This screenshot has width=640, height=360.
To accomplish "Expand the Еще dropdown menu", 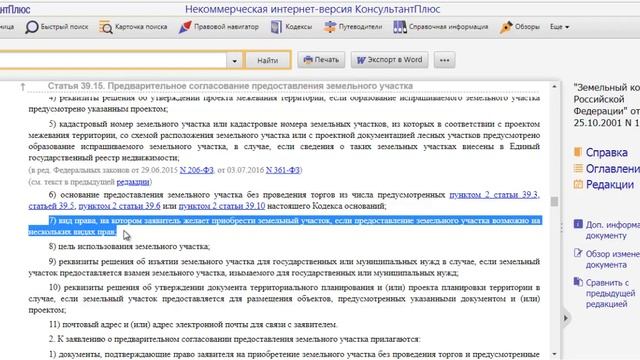I will pyautogui.click(x=560, y=27).
